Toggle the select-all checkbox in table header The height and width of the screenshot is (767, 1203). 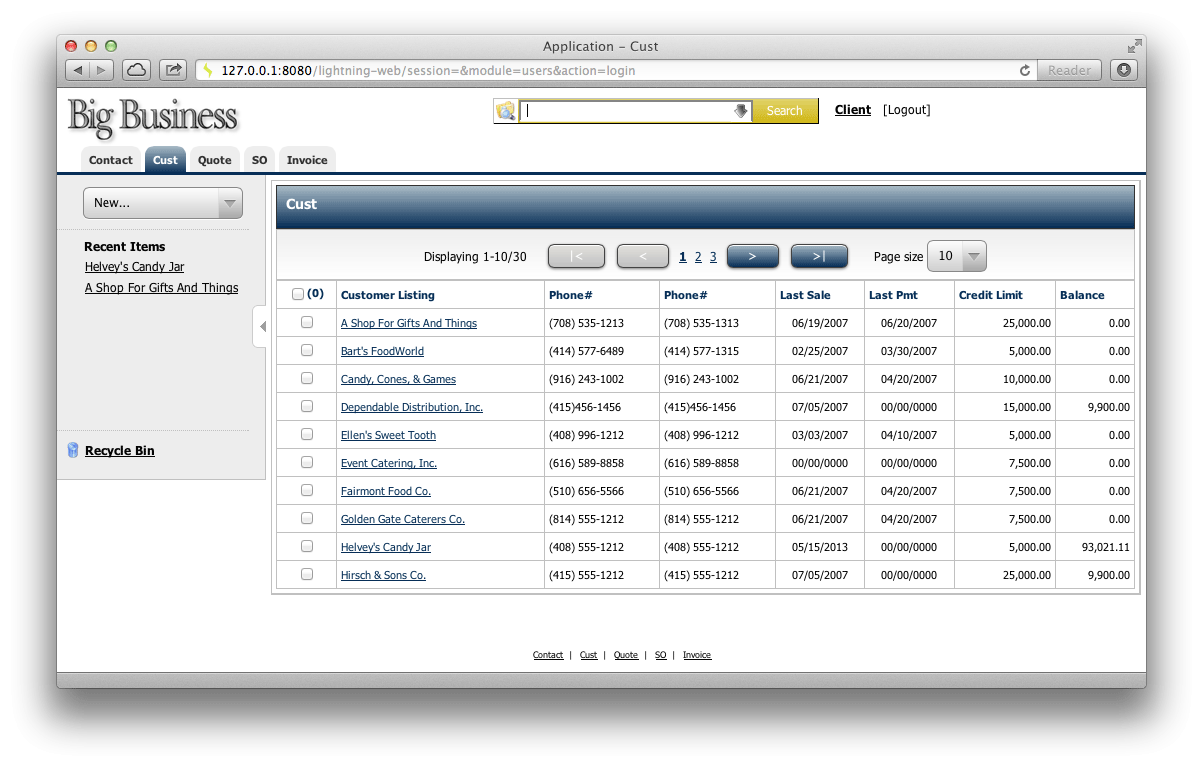tap(298, 294)
